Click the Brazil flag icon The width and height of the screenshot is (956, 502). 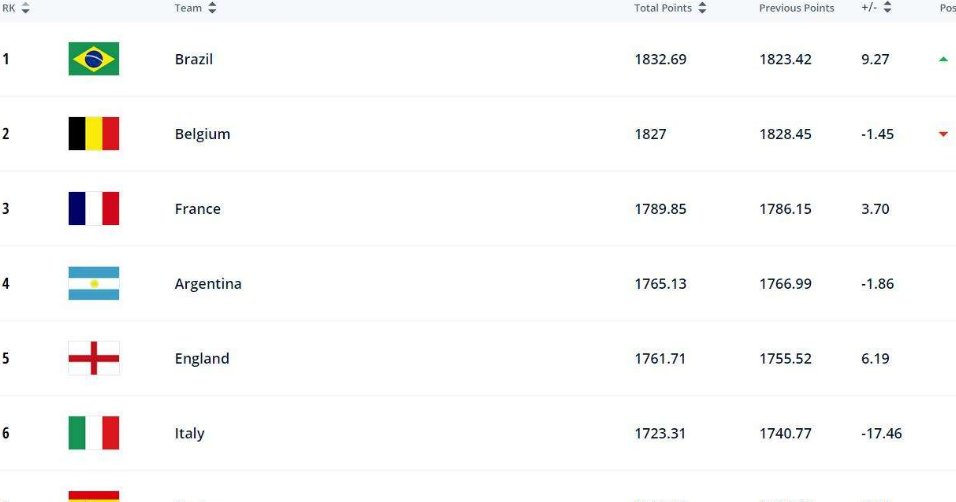click(93, 59)
